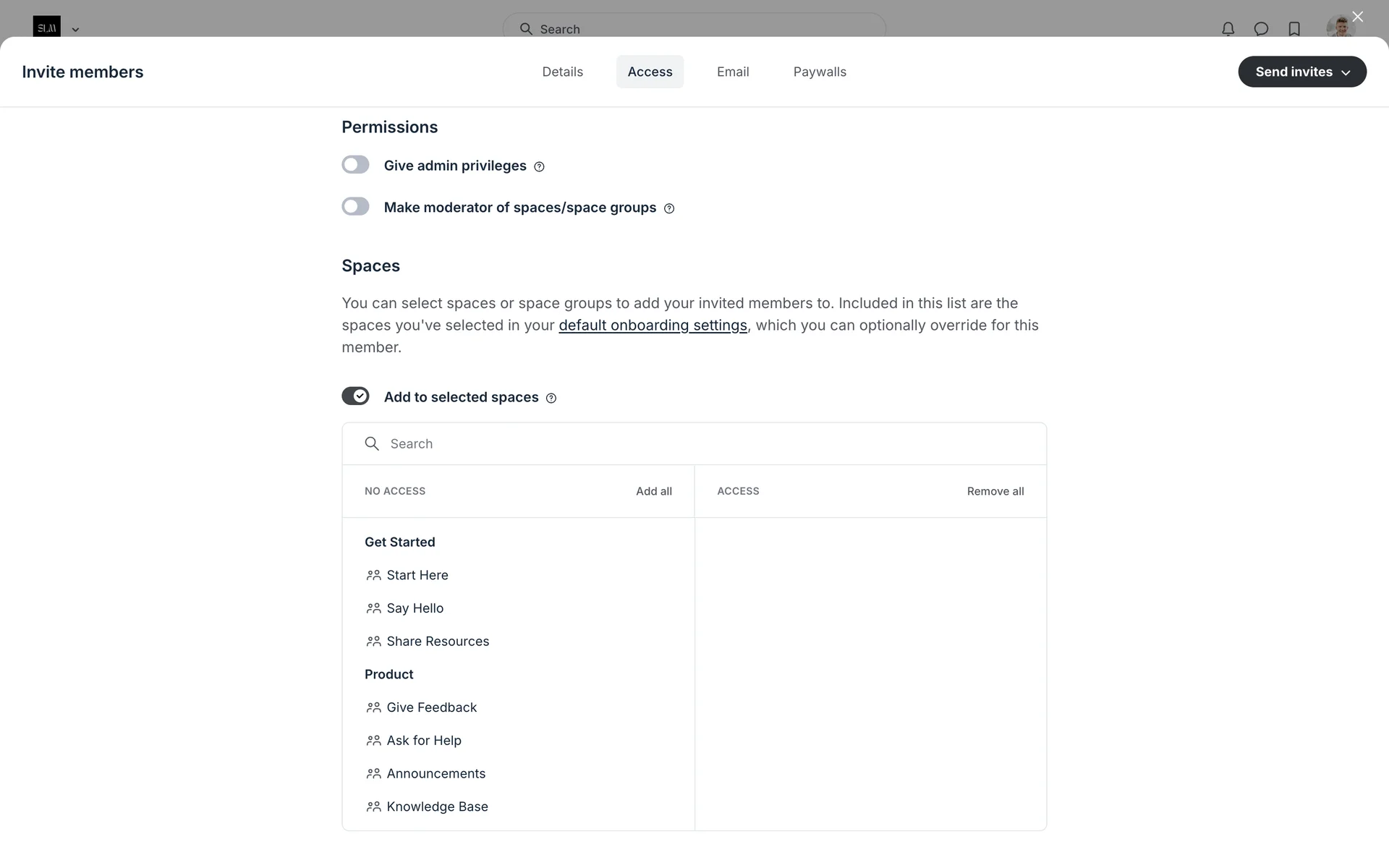Expand the Send invites dropdown
Viewport: 1389px width, 868px height.
coord(1301,72)
